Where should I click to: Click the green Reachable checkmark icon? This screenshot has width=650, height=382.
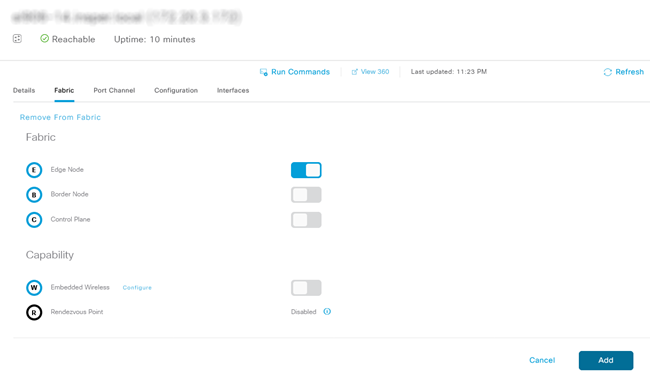(44, 39)
